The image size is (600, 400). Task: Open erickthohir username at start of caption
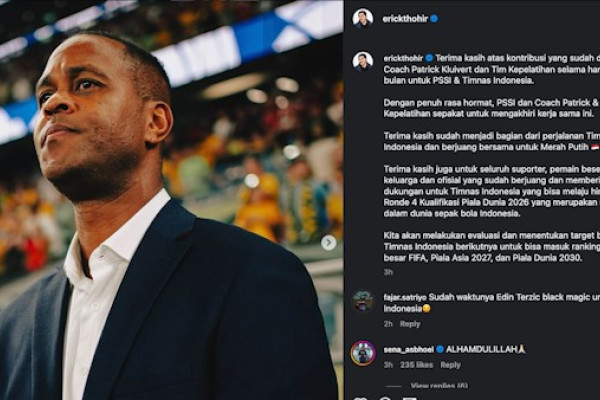click(x=402, y=58)
